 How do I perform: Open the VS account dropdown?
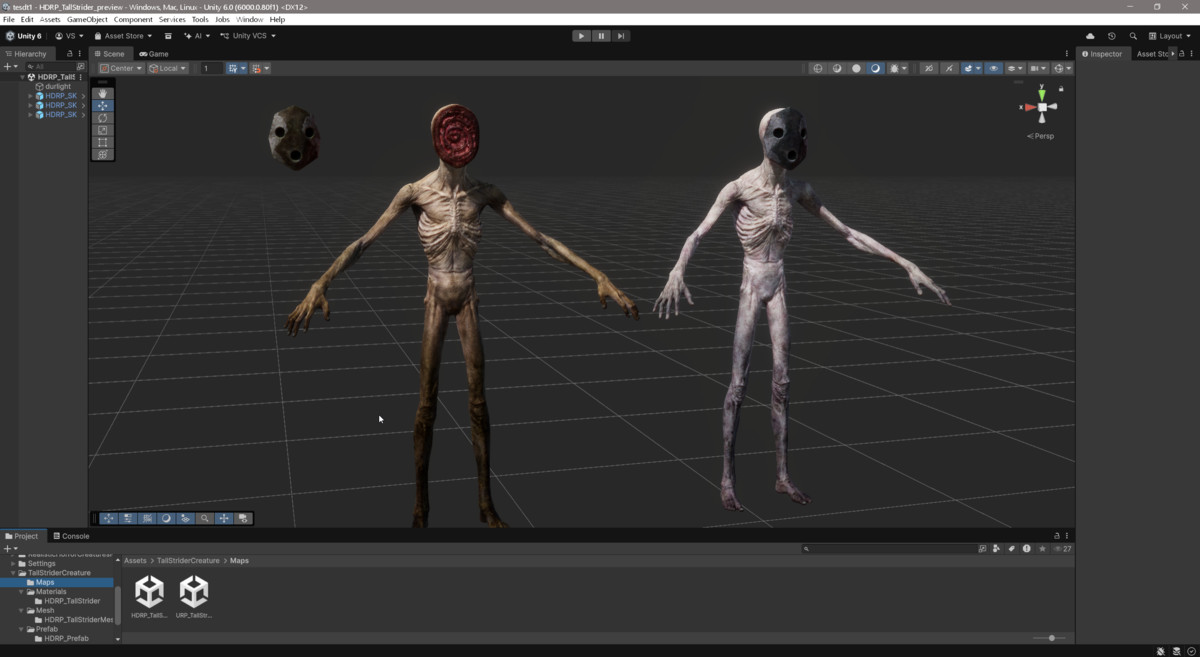(x=70, y=36)
